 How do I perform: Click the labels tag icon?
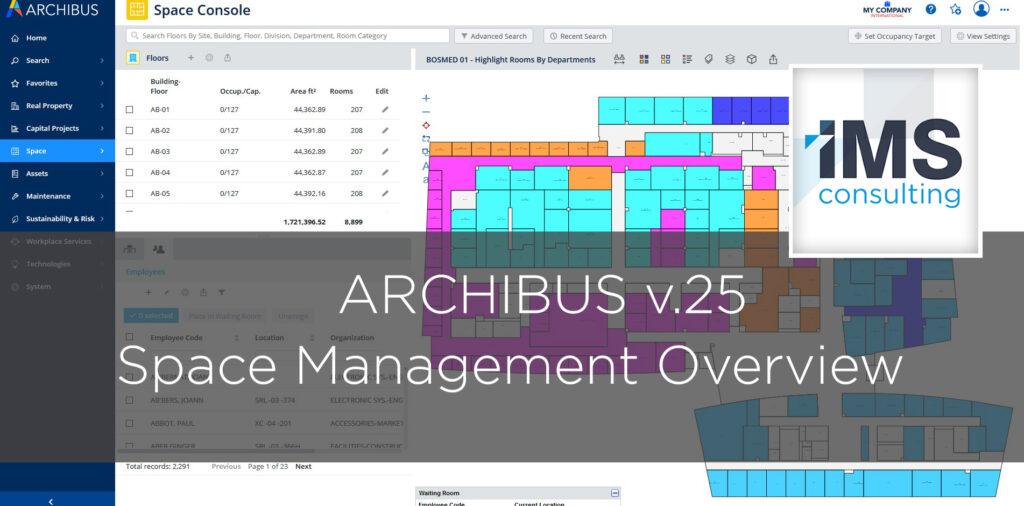coord(708,59)
